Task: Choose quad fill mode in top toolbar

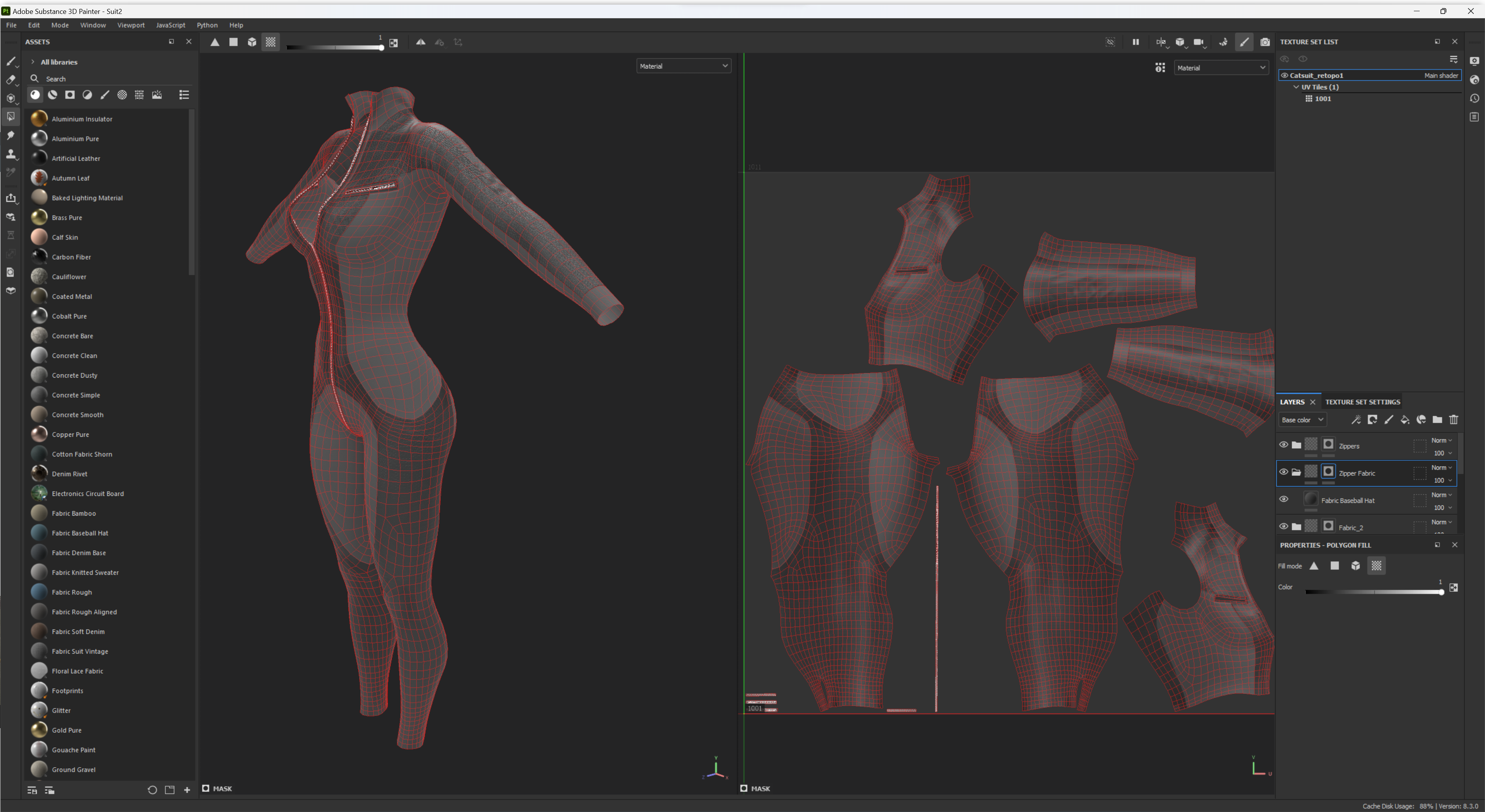Action: pos(234,42)
